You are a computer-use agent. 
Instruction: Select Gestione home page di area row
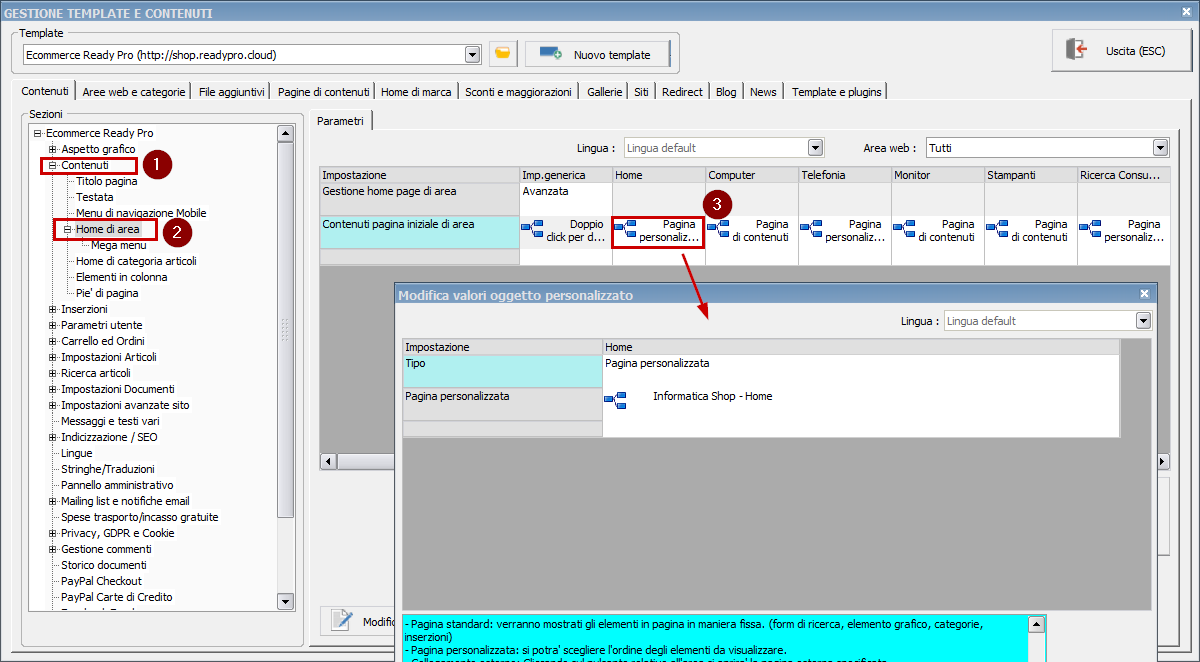(419, 198)
